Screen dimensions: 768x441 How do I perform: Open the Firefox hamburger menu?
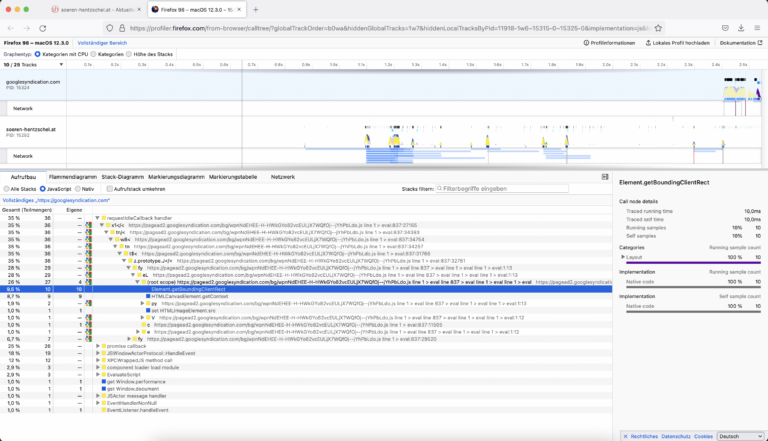(757, 28)
